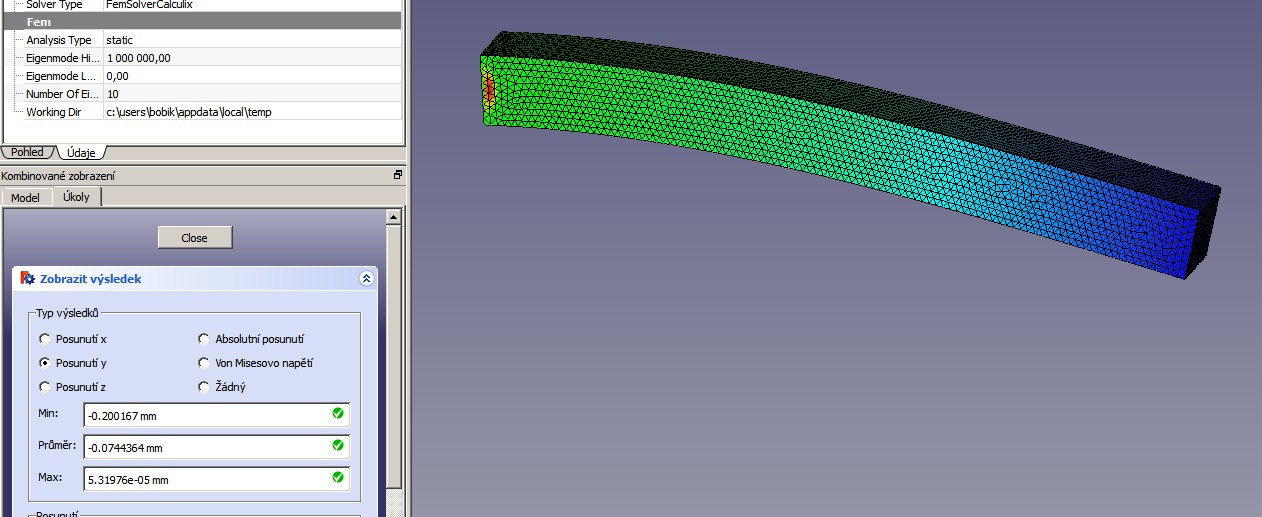This screenshot has height=517, width=1262.
Task: Click the scroll up arrow in the task panel
Action: point(394,217)
